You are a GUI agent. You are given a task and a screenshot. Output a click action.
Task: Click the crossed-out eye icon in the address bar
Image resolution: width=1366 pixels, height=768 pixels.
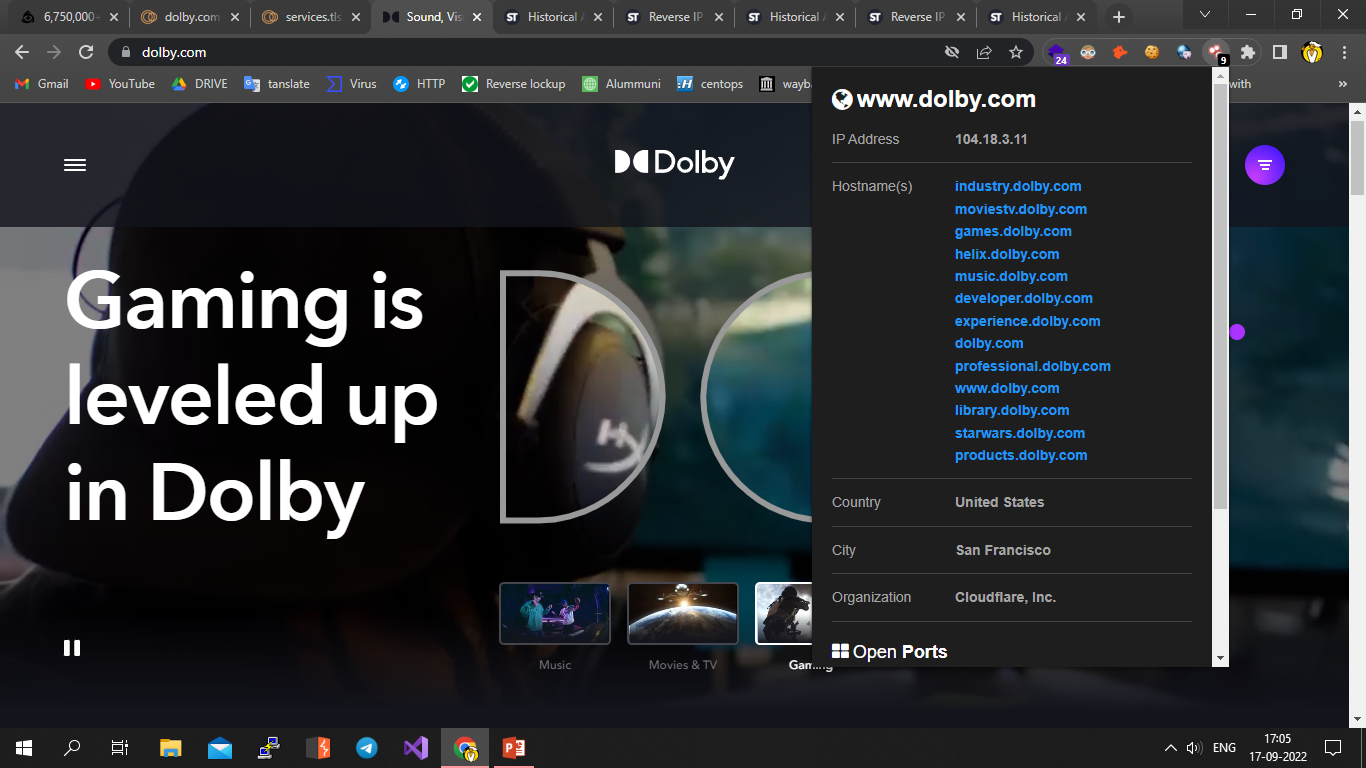point(952,52)
